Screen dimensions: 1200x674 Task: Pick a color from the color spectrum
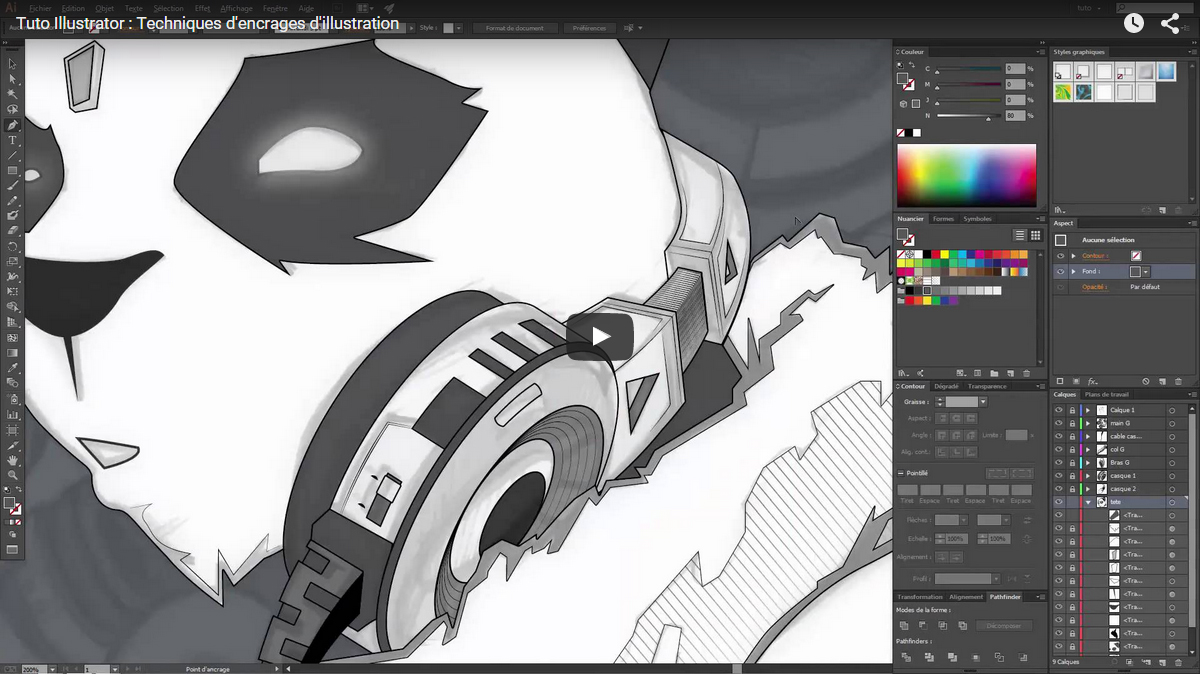(x=966, y=176)
